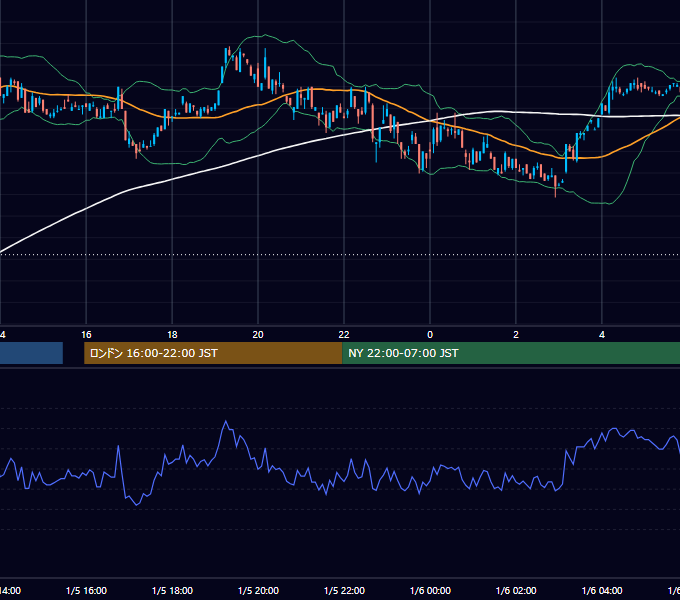
Task: Click the London 16:00-22:00 JST session bar
Action: [x=213, y=353]
